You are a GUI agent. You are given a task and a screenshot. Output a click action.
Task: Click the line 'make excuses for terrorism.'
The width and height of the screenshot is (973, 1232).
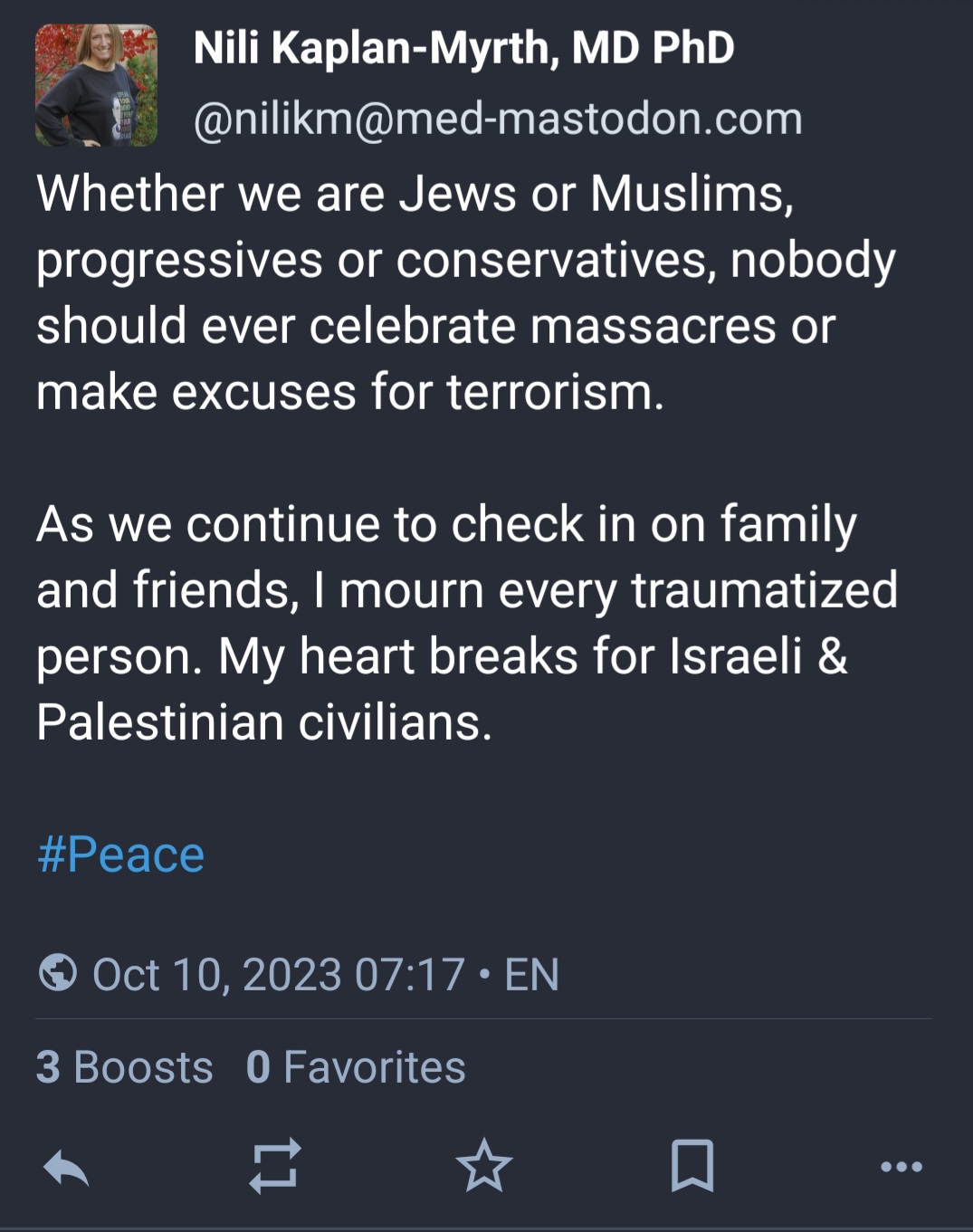click(350, 392)
